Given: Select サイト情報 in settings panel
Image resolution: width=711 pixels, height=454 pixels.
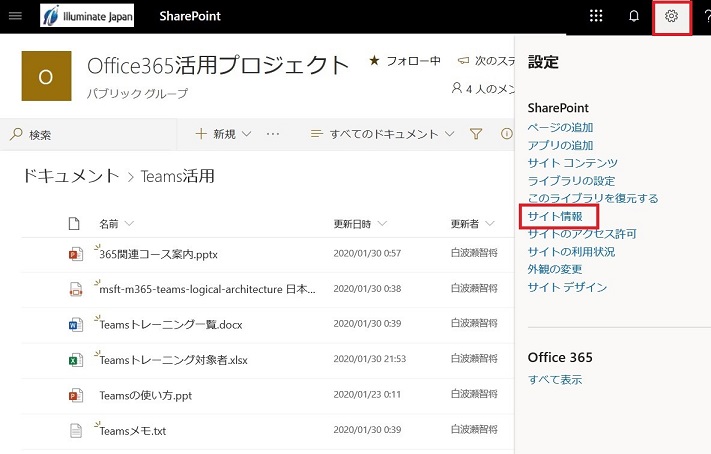Looking at the screenshot, I should coord(555,216).
